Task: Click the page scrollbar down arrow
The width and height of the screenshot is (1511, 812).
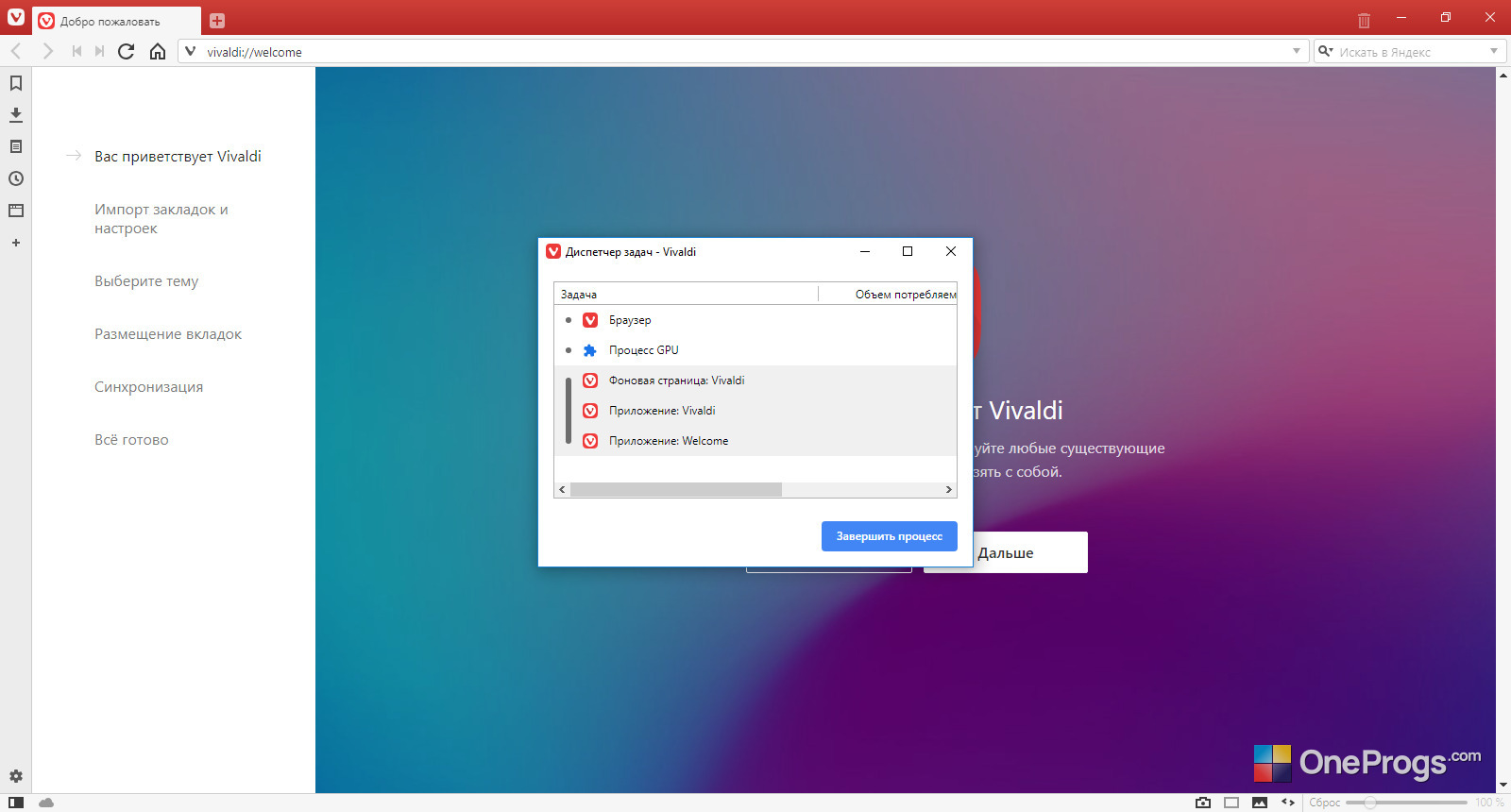Action: (x=1503, y=786)
